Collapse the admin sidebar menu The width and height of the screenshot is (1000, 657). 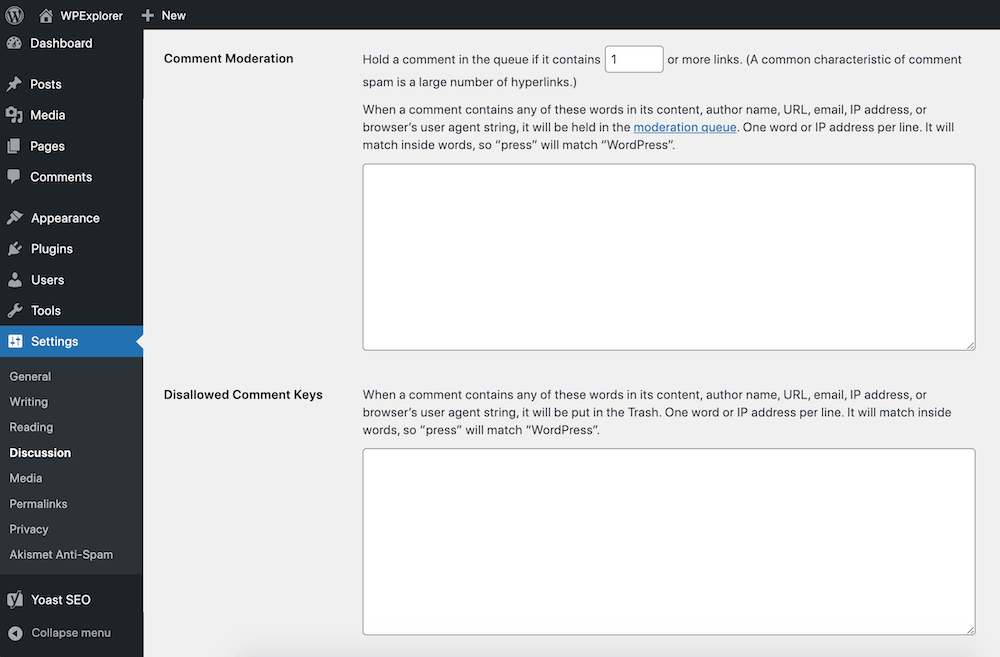[x=17, y=632]
